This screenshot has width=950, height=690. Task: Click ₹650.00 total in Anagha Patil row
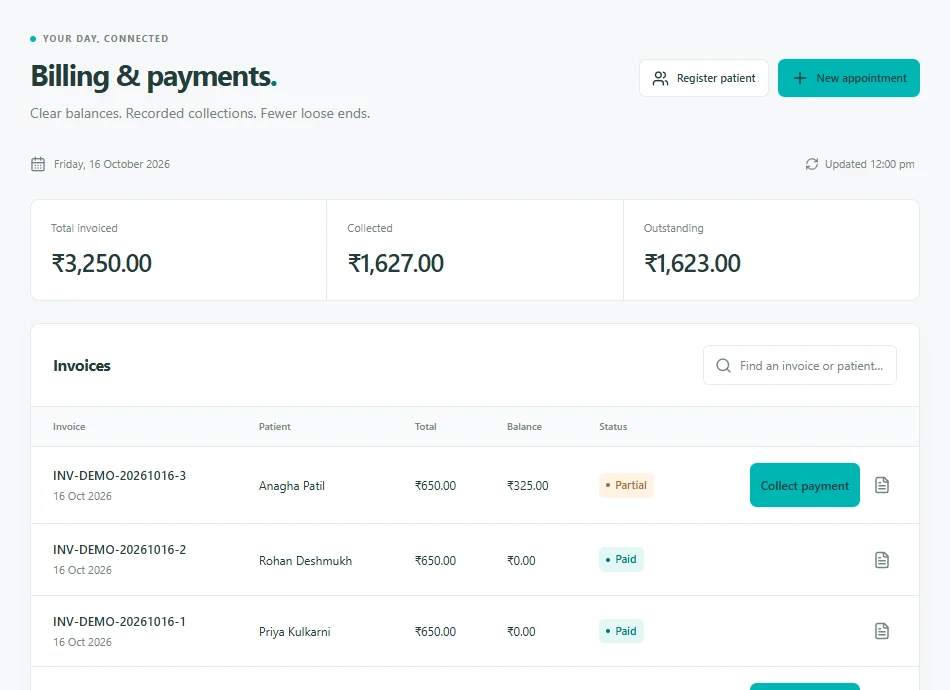coord(435,486)
